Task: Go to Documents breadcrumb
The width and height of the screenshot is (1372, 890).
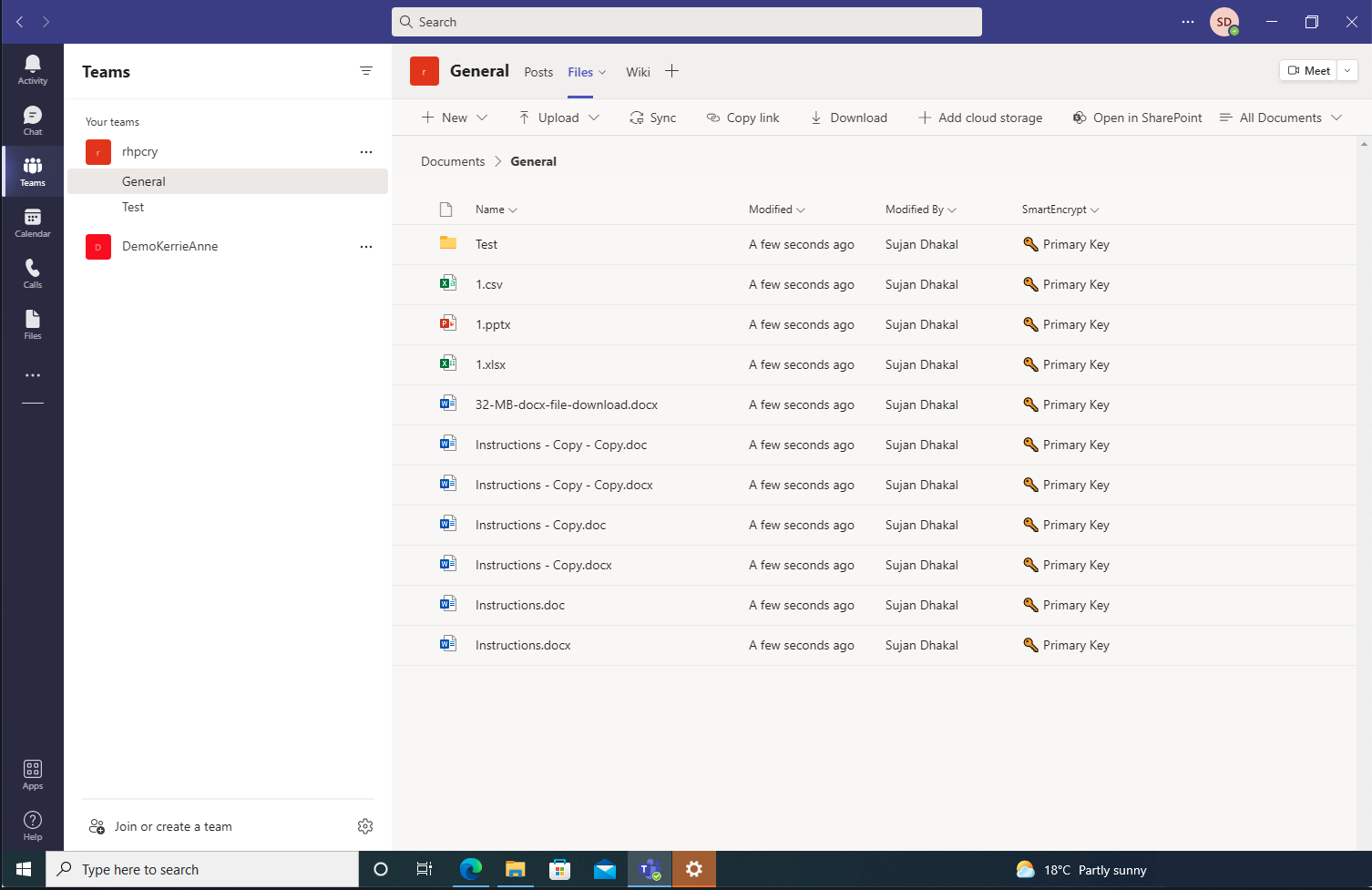Action: pyautogui.click(x=453, y=161)
